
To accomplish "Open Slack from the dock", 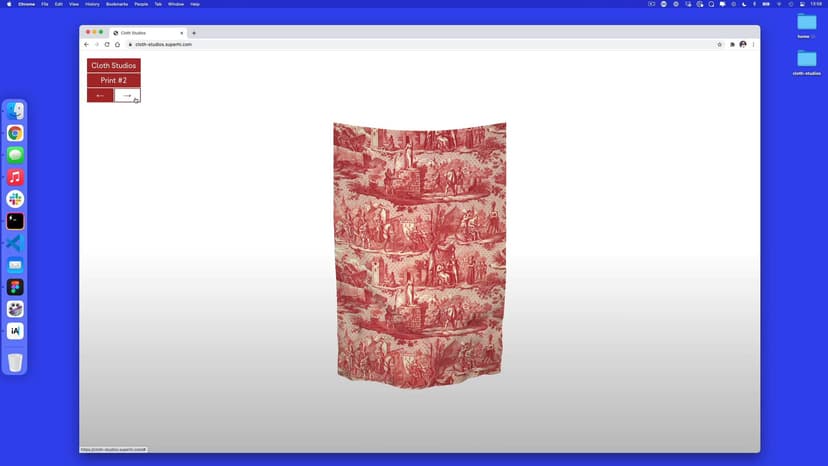I will 15,199.
